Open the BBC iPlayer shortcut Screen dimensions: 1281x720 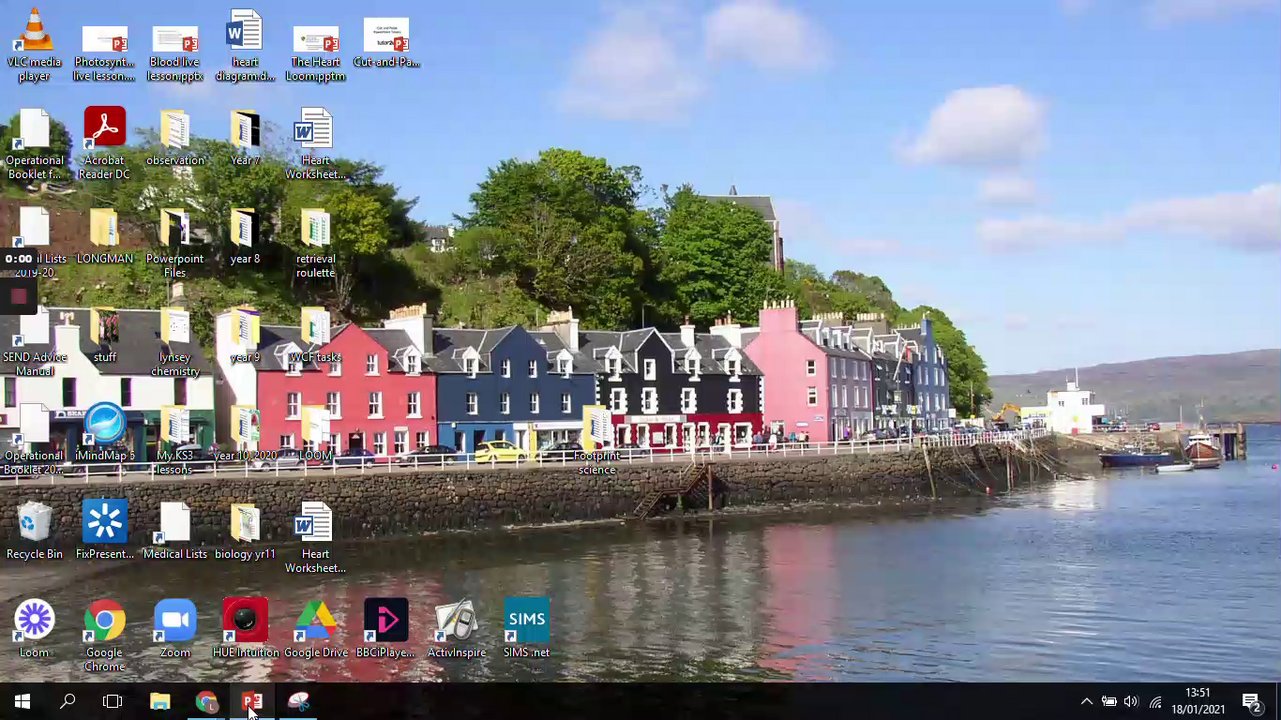[385, 622]
